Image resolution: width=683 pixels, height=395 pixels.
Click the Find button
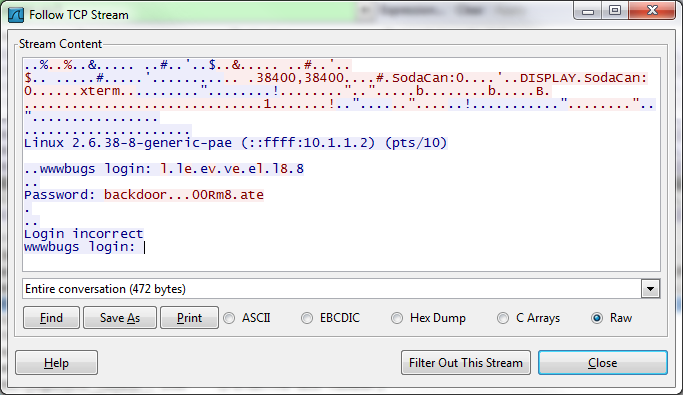(51, 318)
